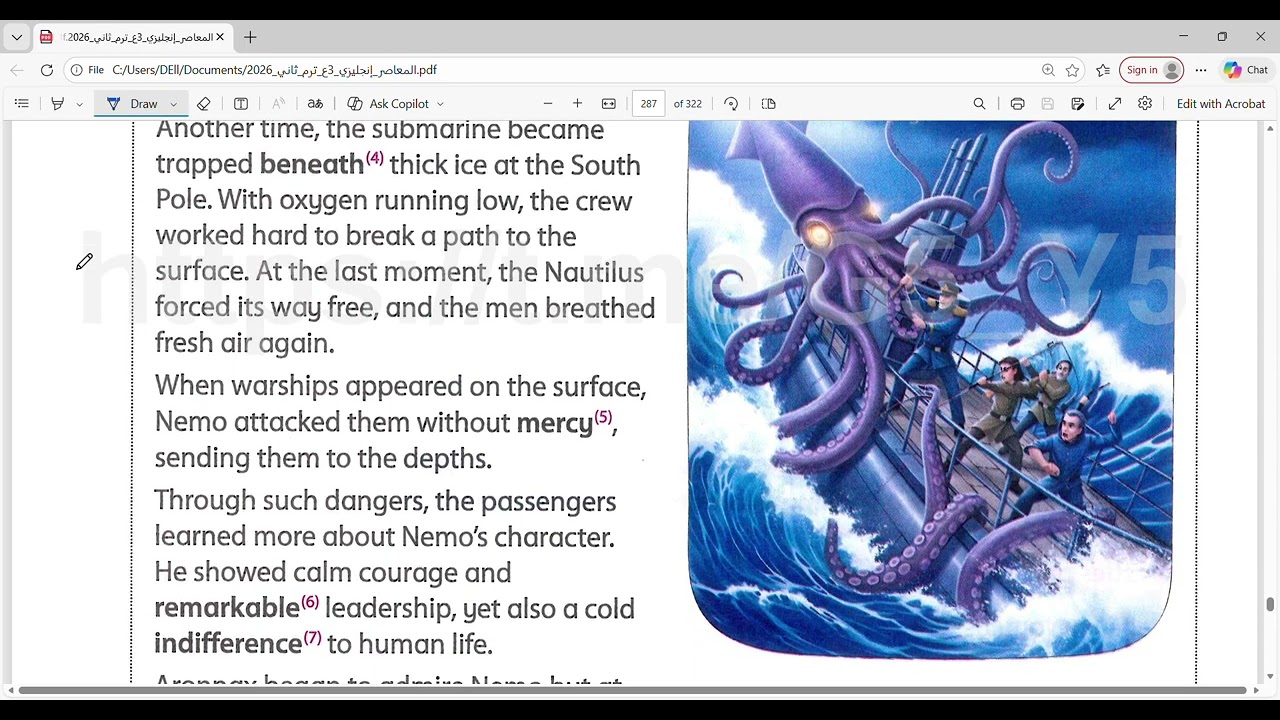Open the Favorites list
Screen dimensions: 1280x720
1103,70
